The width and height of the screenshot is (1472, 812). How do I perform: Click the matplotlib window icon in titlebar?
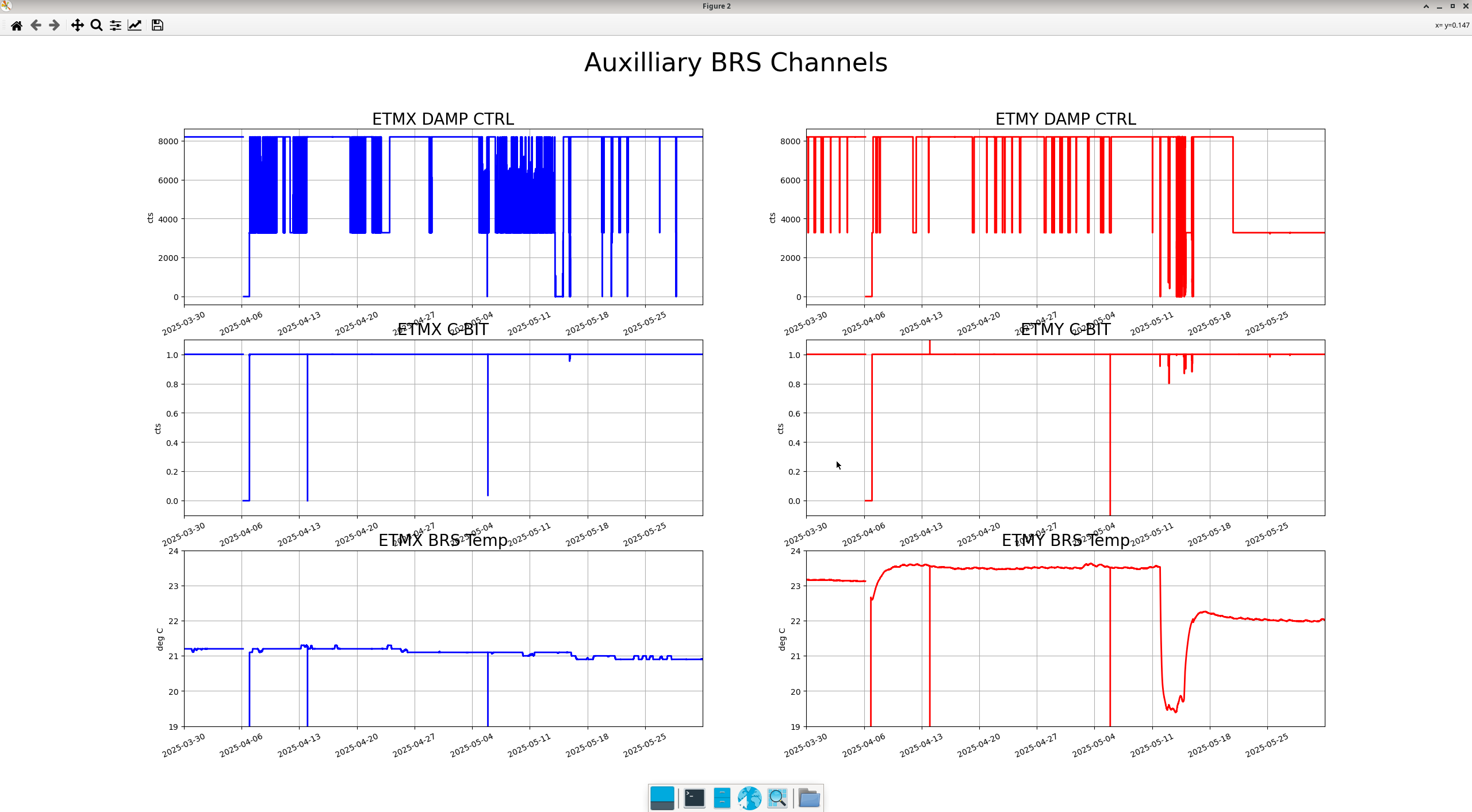click(x=6, y=6)
